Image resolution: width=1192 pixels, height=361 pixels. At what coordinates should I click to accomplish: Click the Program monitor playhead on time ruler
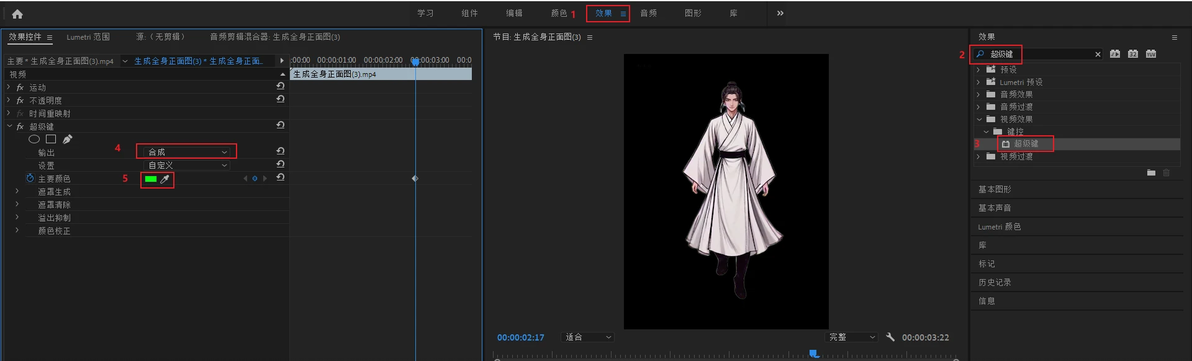[x=813, y=353]
